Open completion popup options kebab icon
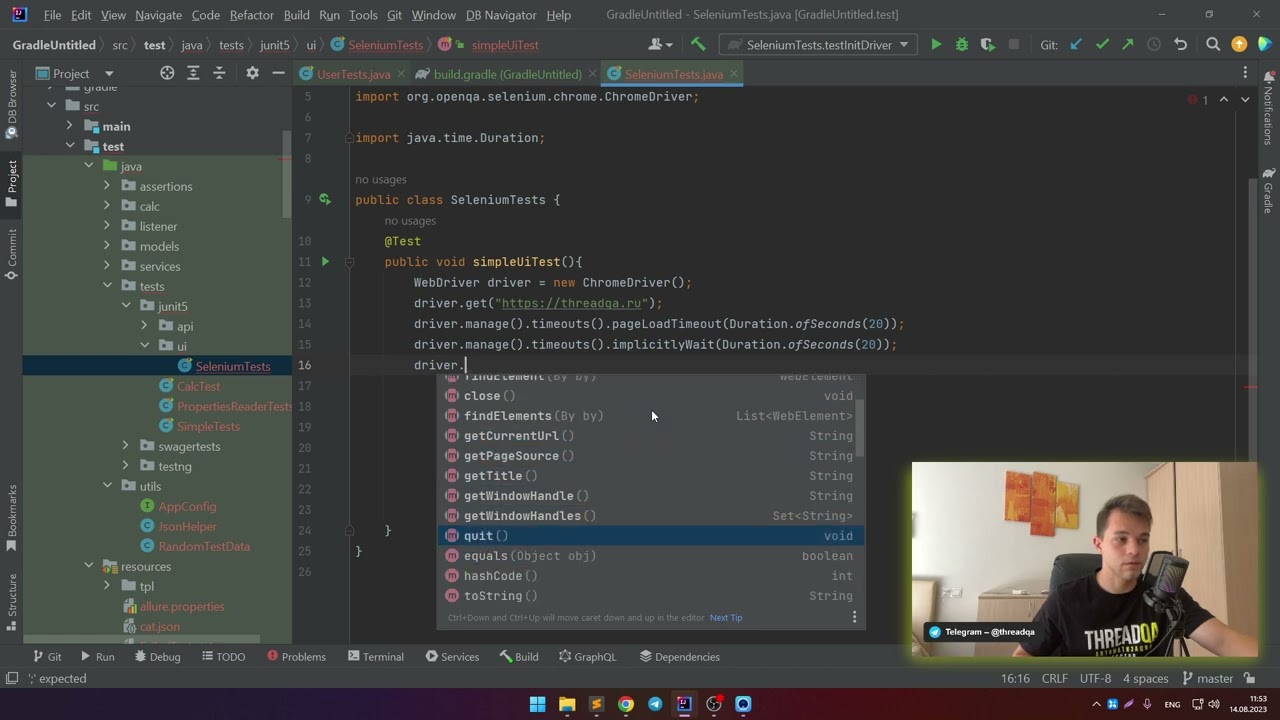This screenshot has height=720, width=1280. (854, 617)
